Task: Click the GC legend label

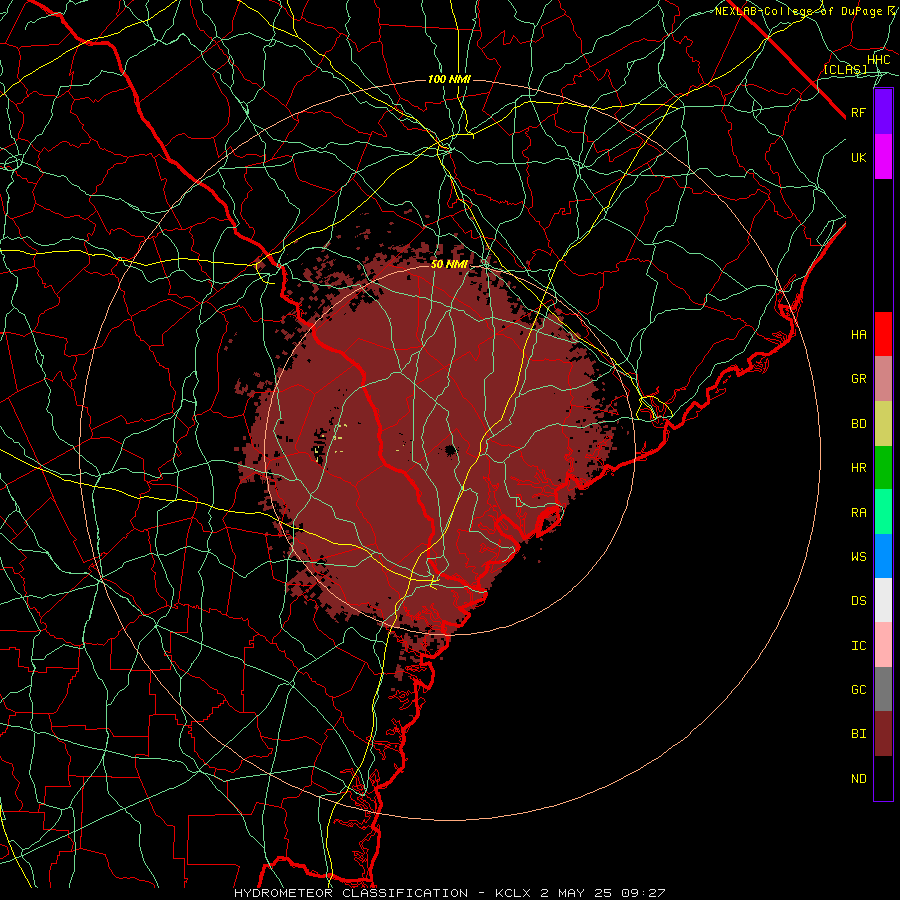Action: tap(858, 690)
